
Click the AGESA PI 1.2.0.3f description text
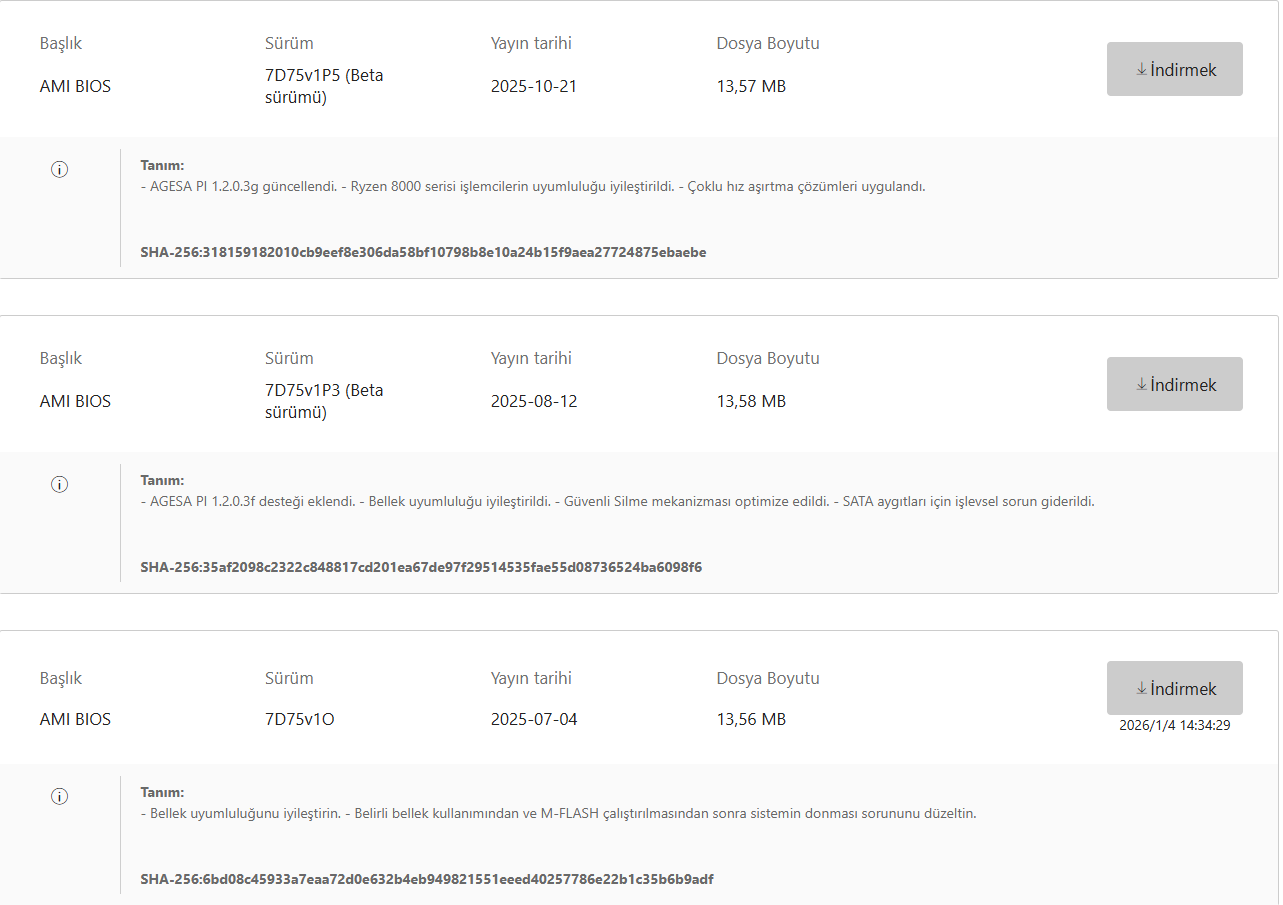tap(617, 501)
